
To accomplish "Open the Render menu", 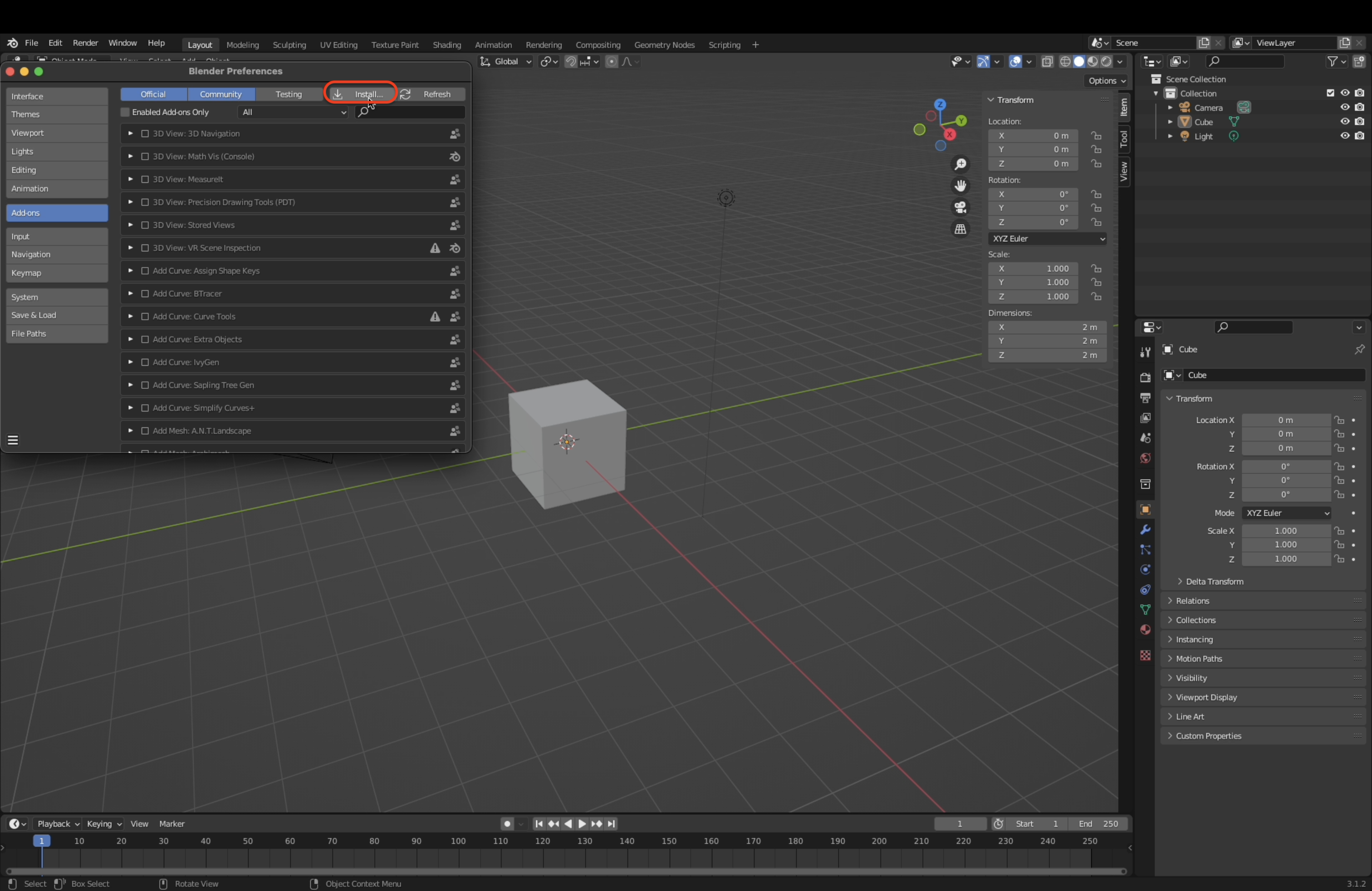I will coord(85,43).
